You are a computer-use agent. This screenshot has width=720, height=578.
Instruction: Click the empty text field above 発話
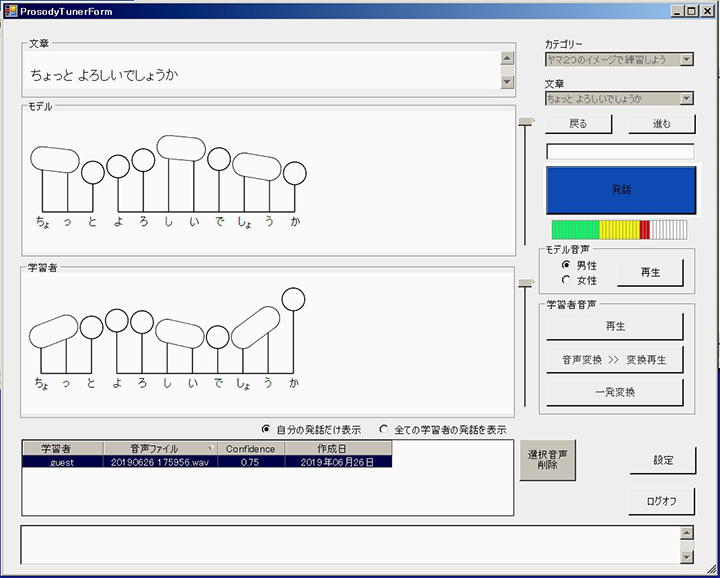tap(620, 152)
